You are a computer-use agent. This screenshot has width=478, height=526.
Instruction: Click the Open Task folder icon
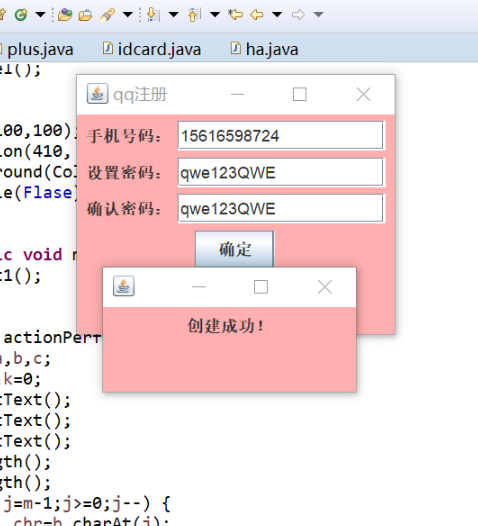(85, 15)
